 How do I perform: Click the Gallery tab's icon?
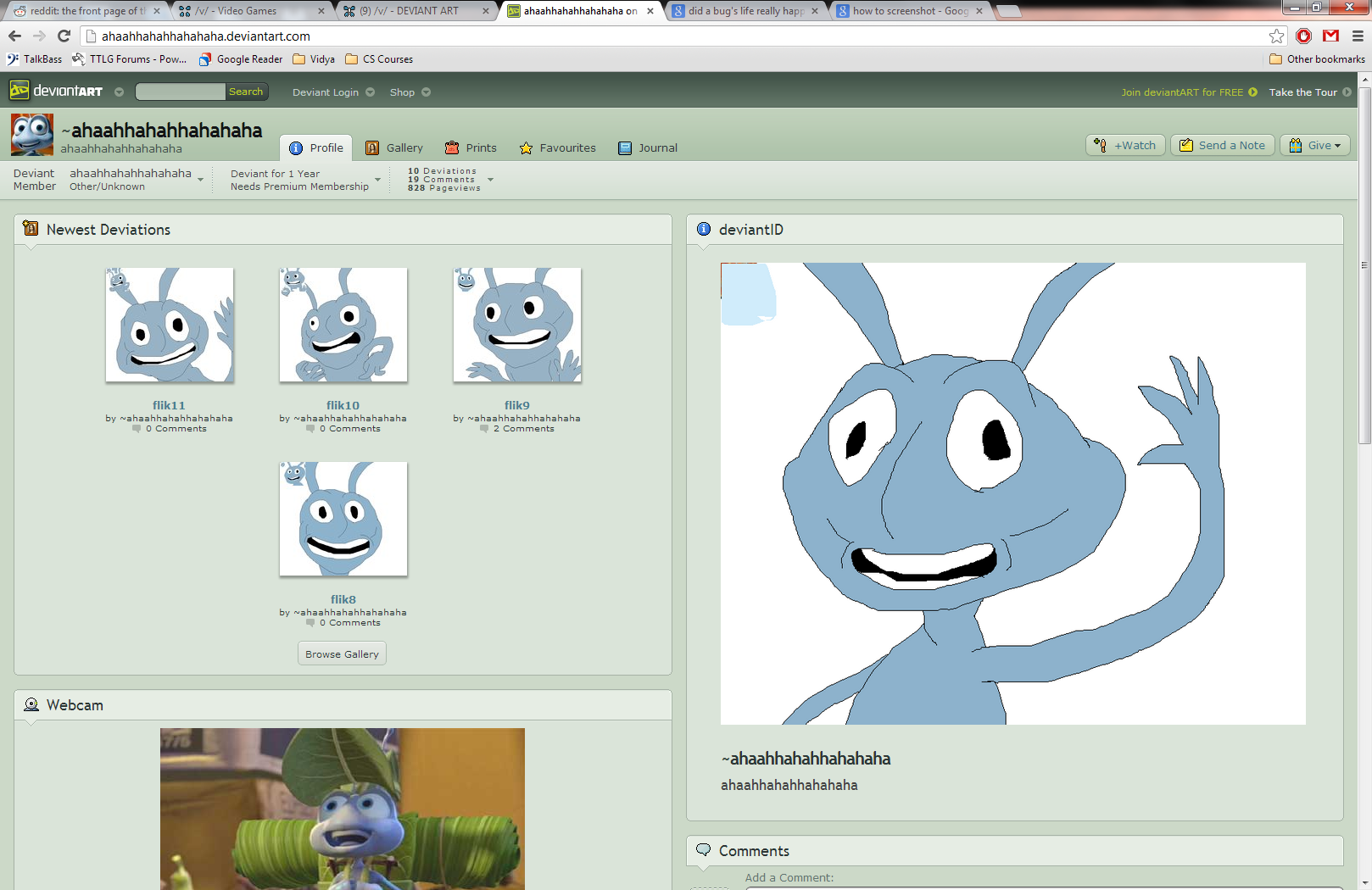(372, 147)
